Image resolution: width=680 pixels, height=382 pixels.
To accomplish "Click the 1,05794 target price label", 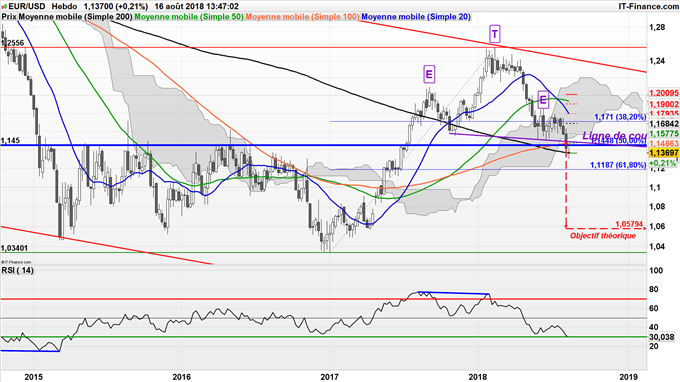I will [x=629, y=224].
